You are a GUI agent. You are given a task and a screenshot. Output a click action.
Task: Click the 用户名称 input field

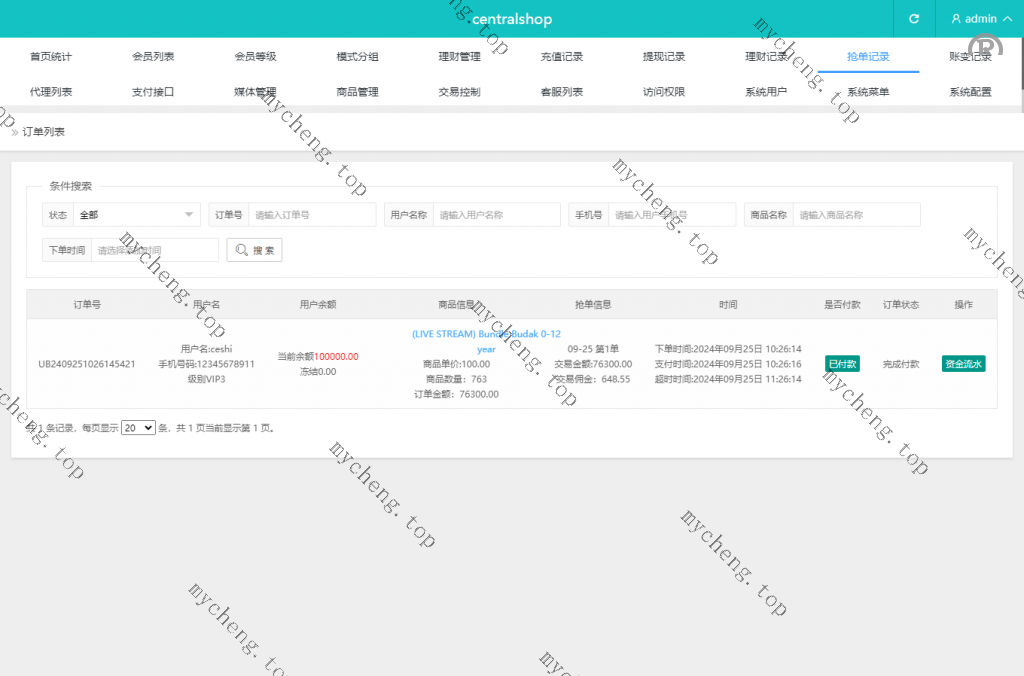[496, 215]
